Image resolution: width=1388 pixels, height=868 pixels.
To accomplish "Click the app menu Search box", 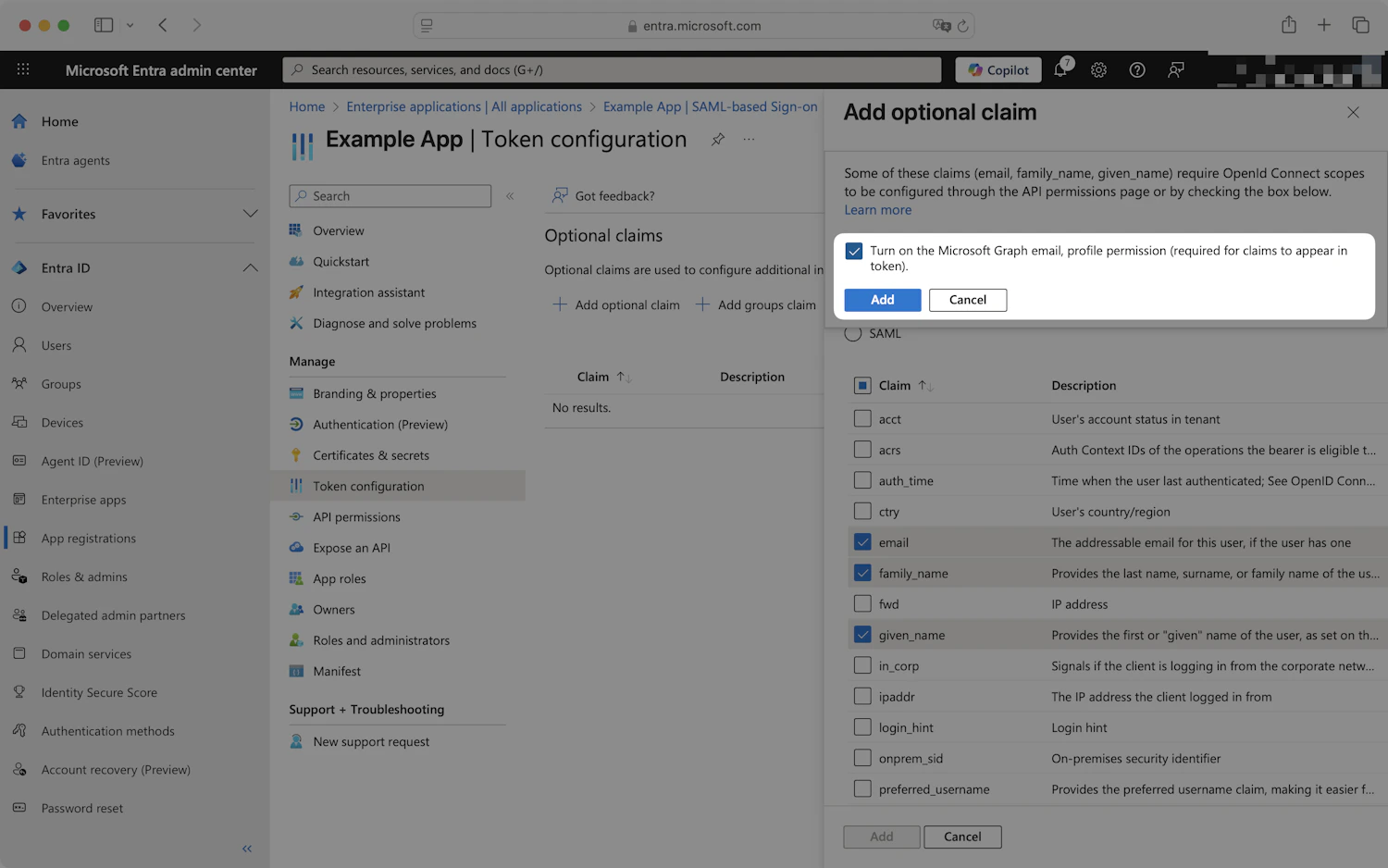I will click(x=390, y=196).
